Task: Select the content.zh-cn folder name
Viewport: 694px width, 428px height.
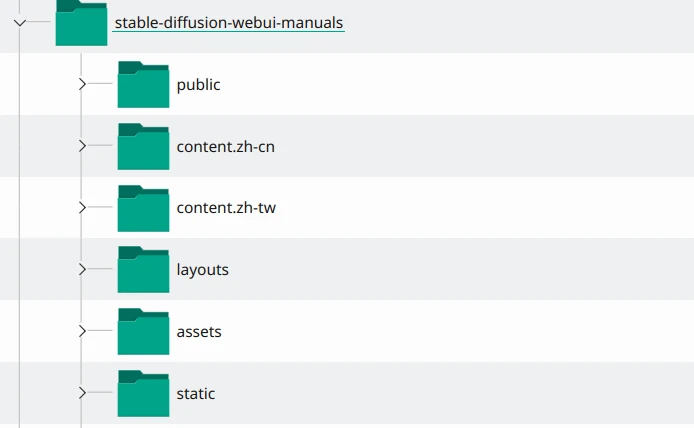Action: pos(225,147)
